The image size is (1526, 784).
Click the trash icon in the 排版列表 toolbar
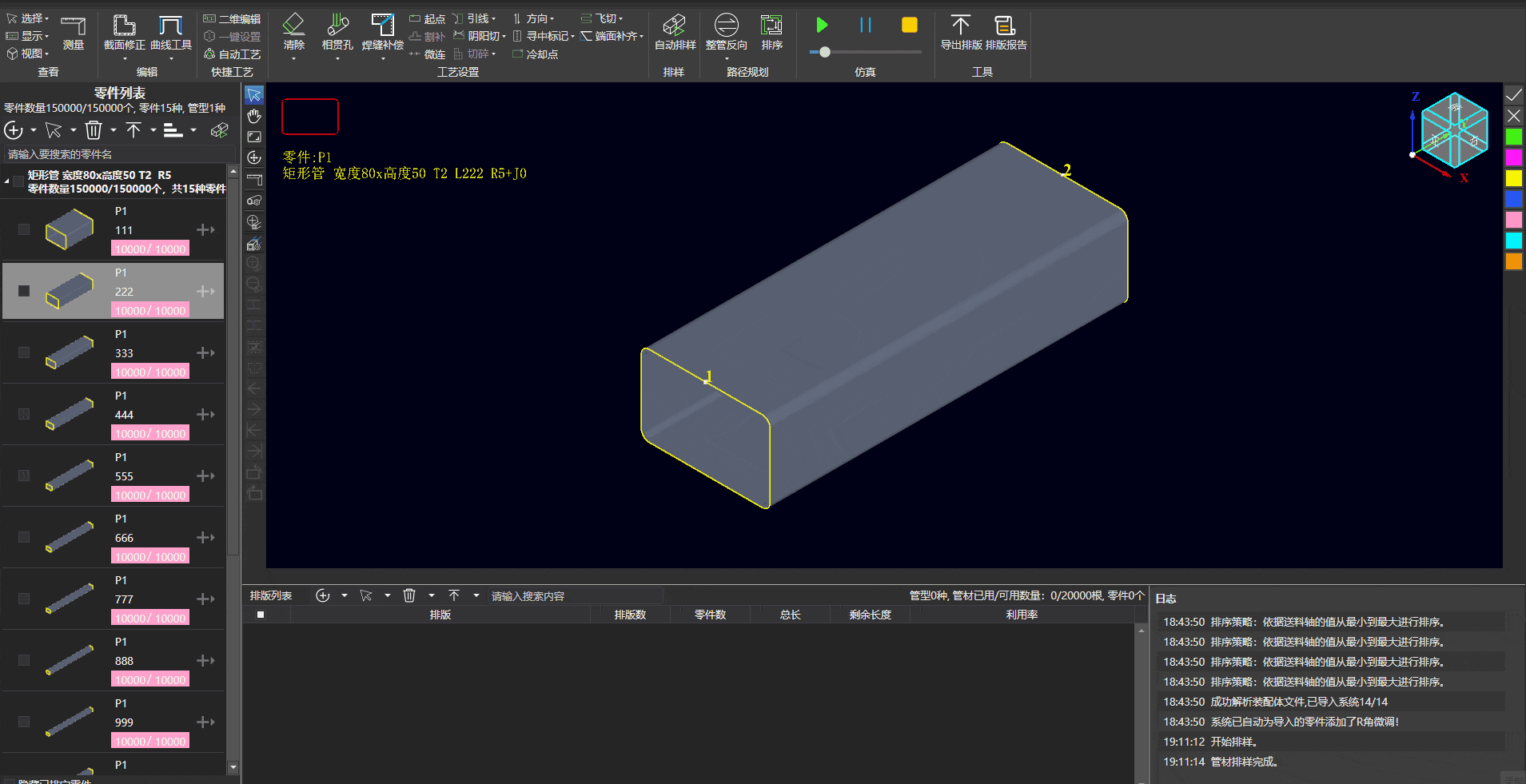[409, 595]
